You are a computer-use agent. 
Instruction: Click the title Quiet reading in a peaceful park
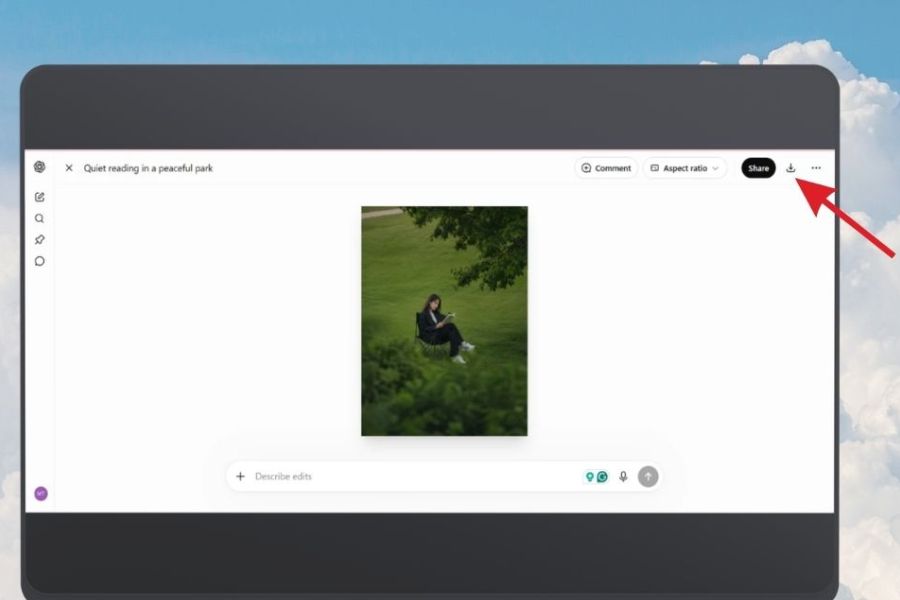point(148,168)
